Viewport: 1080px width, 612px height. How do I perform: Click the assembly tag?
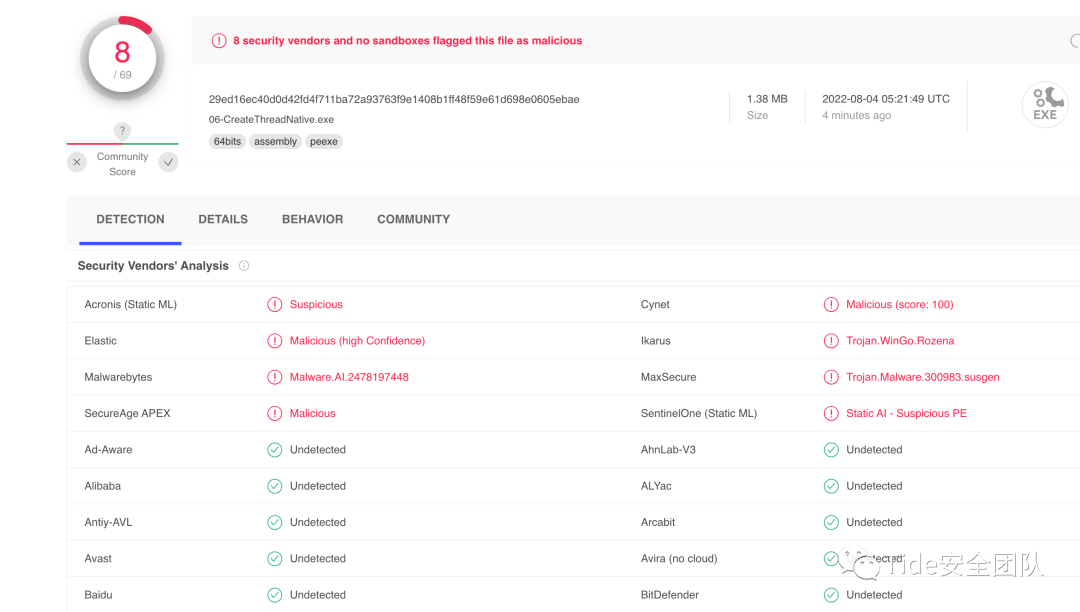pyautogui.click(x=275, y=142)
